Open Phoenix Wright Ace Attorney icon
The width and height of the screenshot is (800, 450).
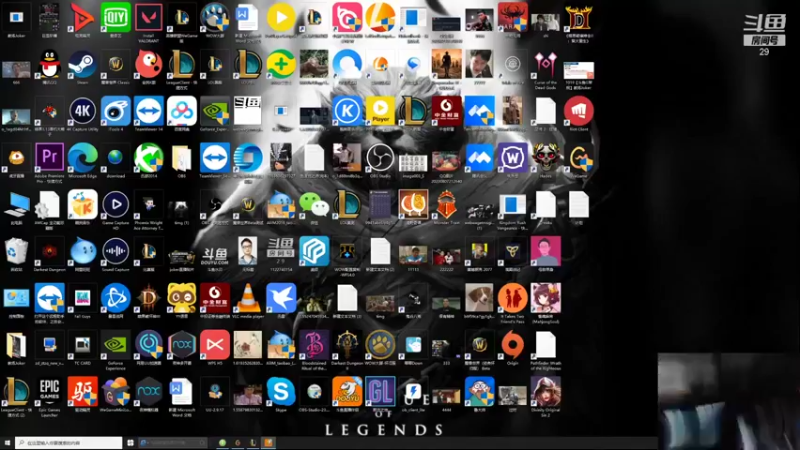[x=148, y=205]
